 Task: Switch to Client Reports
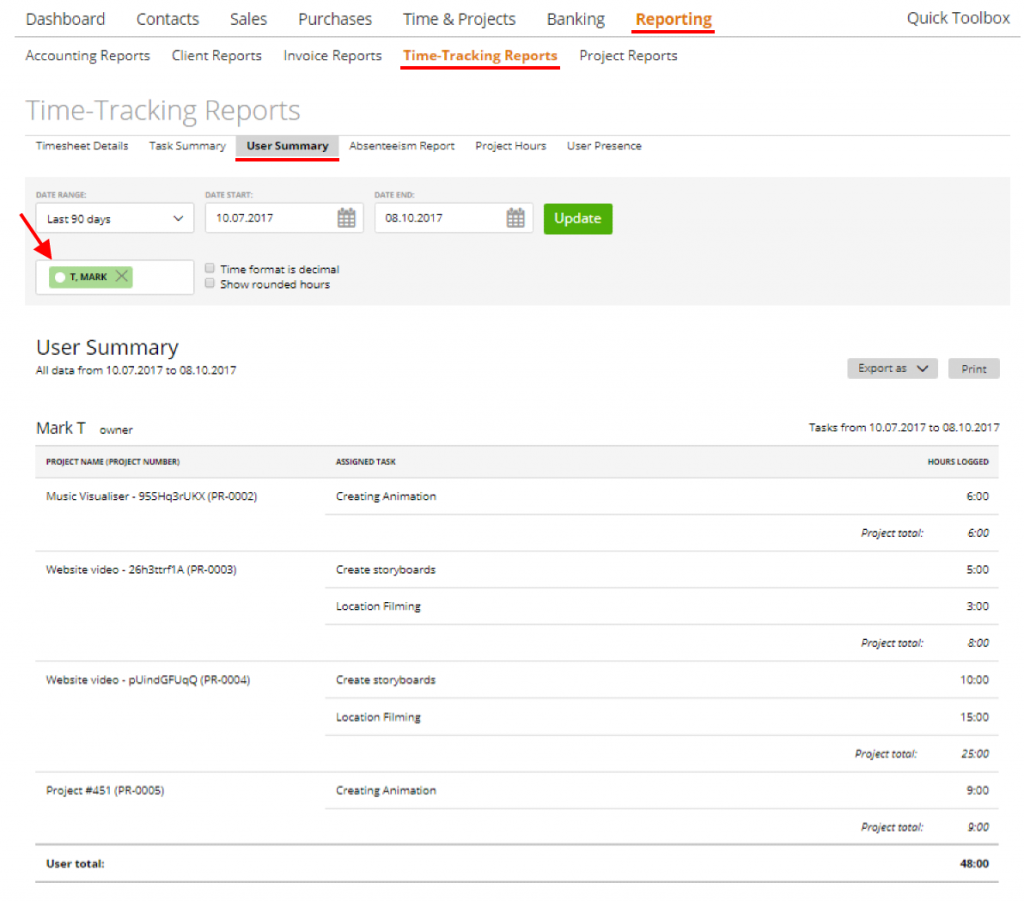(x=216, y=55)
